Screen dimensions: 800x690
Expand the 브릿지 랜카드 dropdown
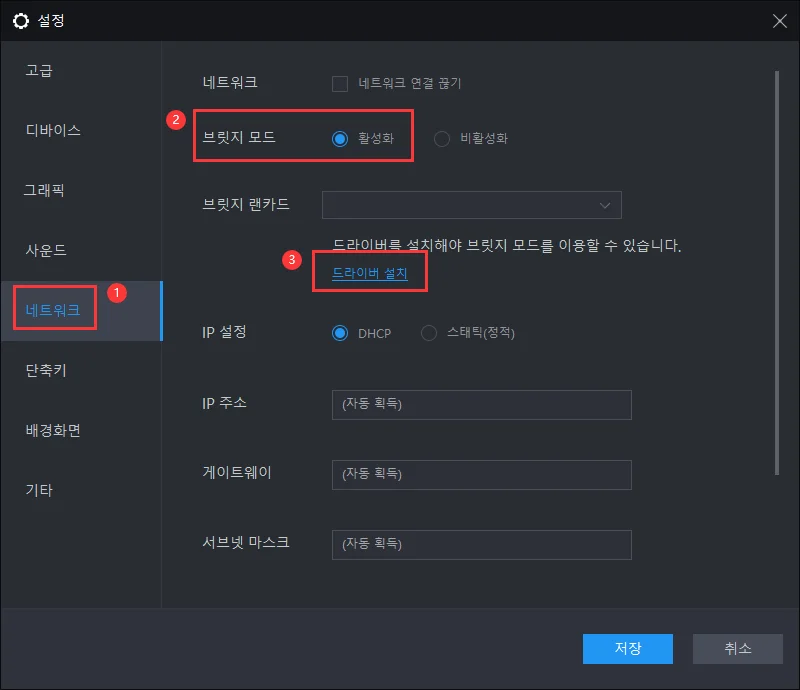point(472,205)
